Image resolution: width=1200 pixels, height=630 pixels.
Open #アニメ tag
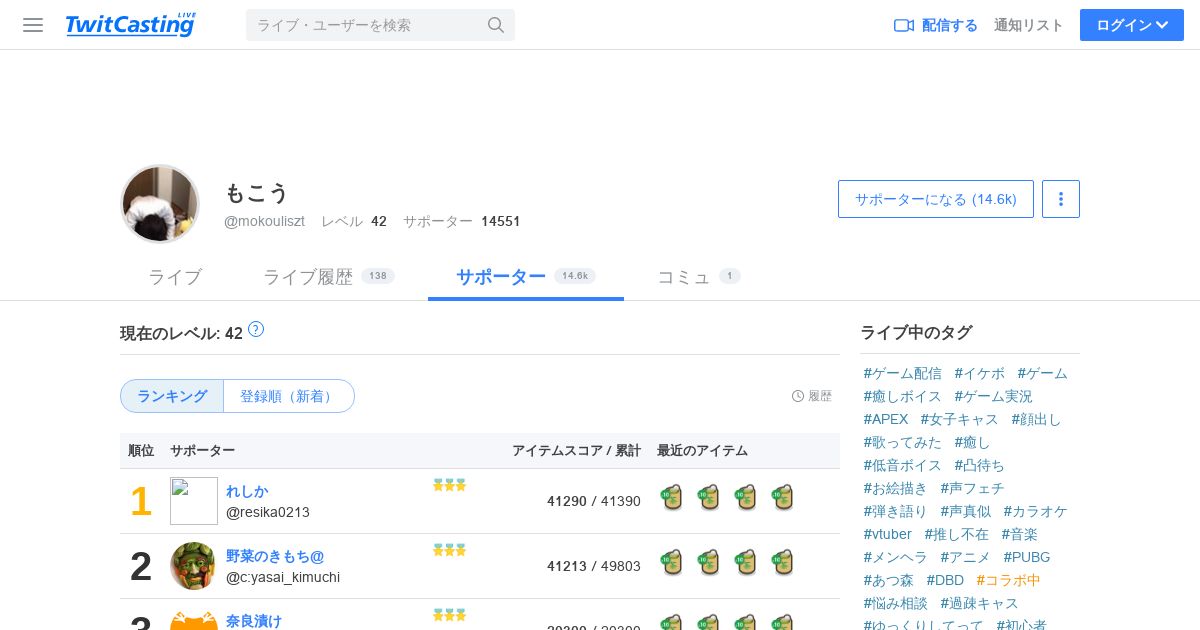(966, 557)
